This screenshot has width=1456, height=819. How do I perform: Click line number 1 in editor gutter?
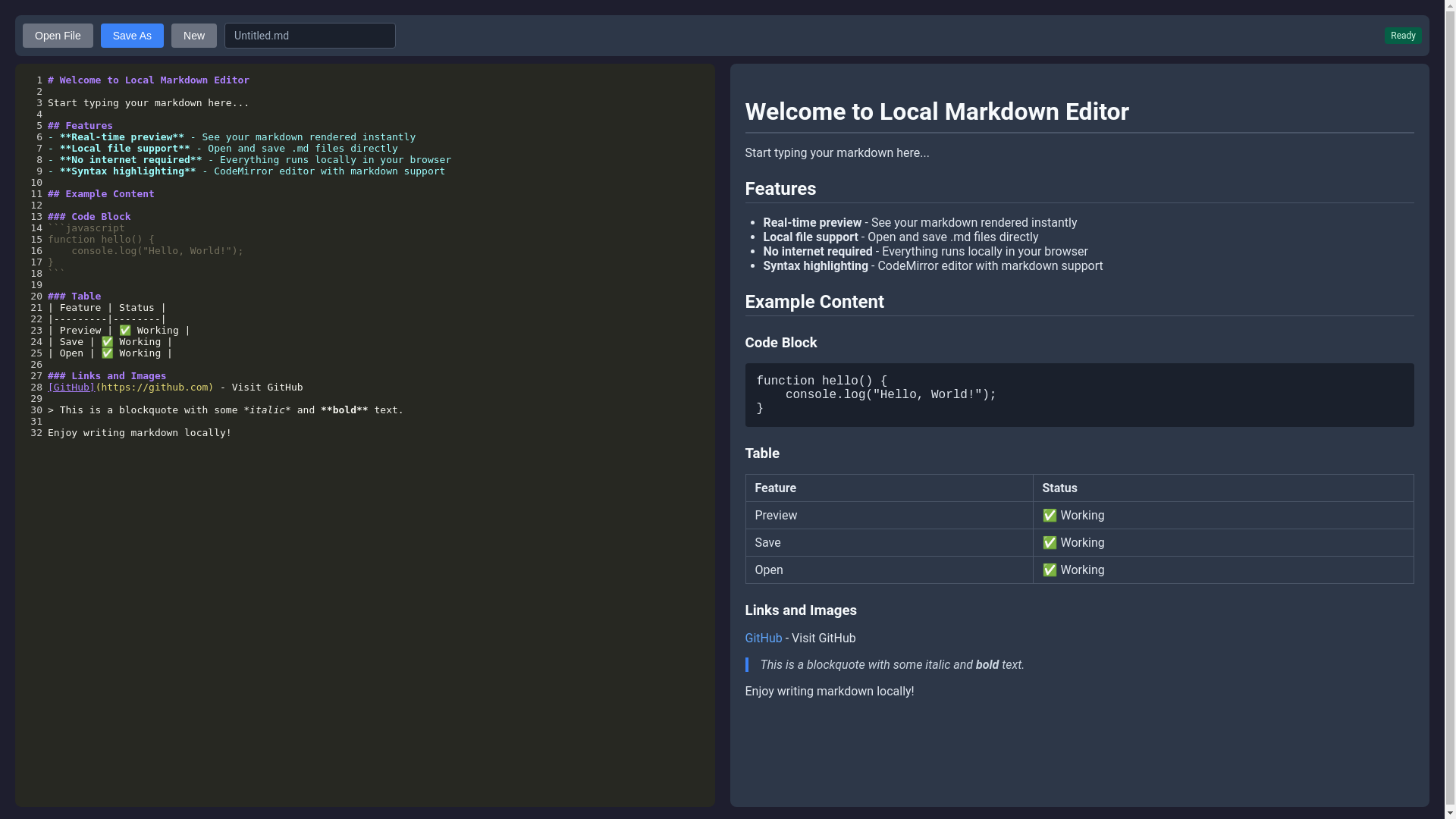coord(39,80)
